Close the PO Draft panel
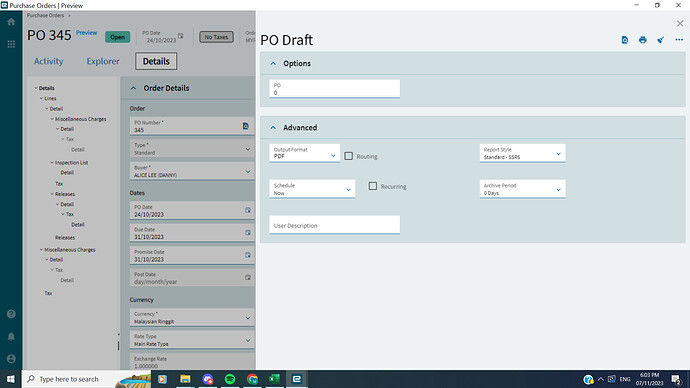This screenshot has height=388, width=690. pyautogui.click(x=680, y=23)
